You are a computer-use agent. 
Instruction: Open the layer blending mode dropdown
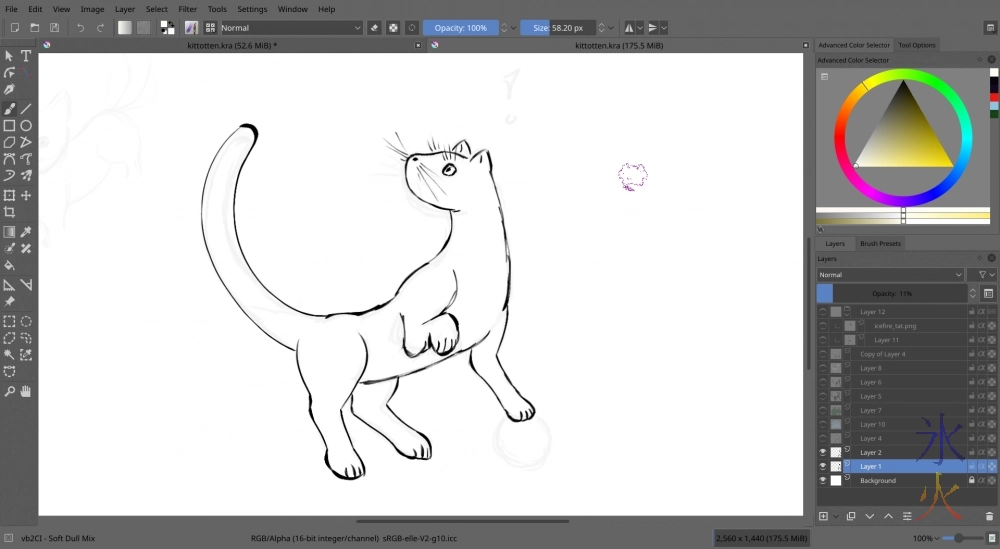click(x=890, y=275)
